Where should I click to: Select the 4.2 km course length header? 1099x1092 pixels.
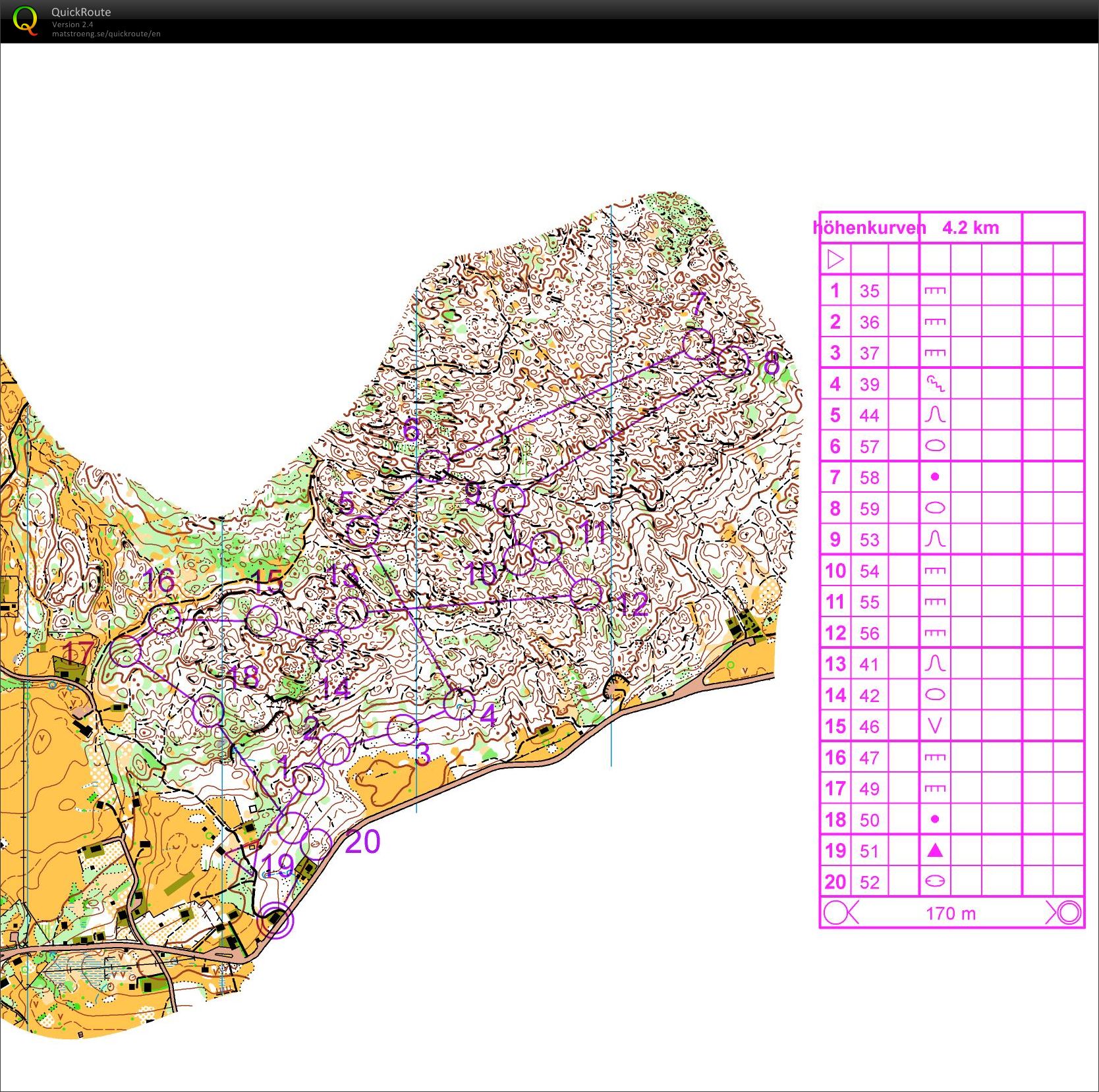(x=970, y=228)
